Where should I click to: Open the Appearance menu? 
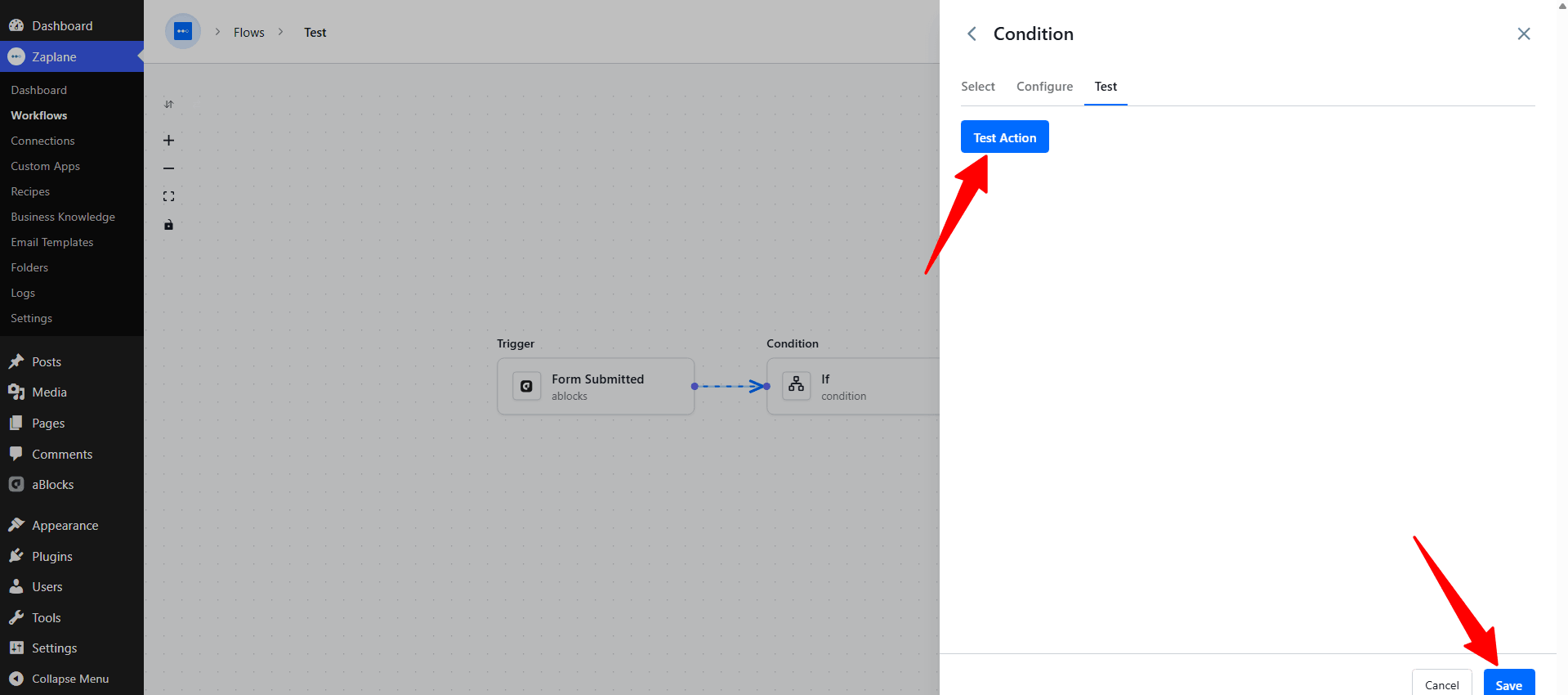(x=72, y=525)
